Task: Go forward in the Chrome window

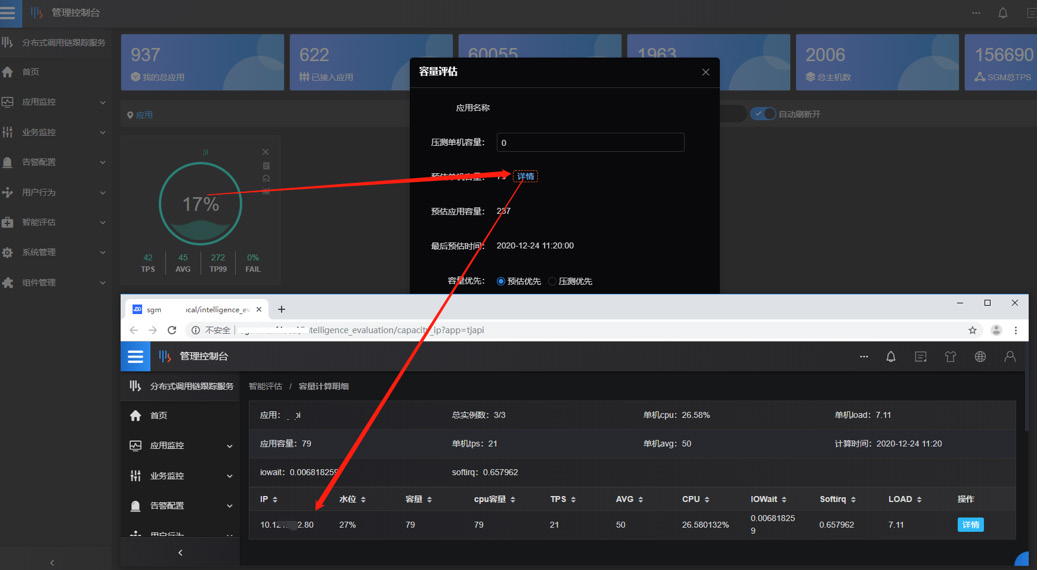Action: tap(153, 330)
